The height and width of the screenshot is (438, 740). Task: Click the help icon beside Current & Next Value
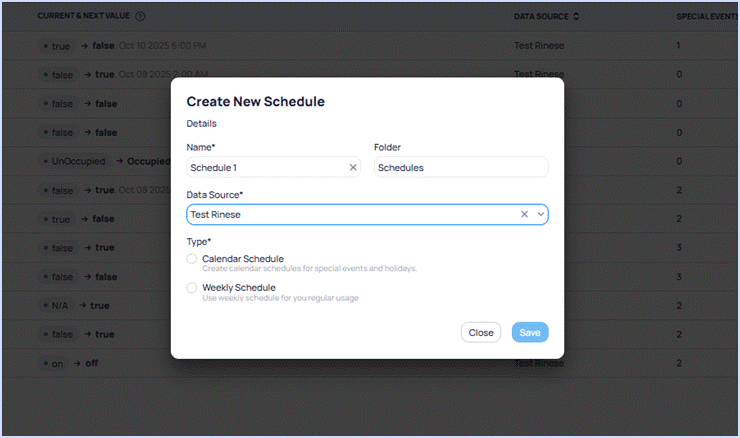tap(140, 17)
